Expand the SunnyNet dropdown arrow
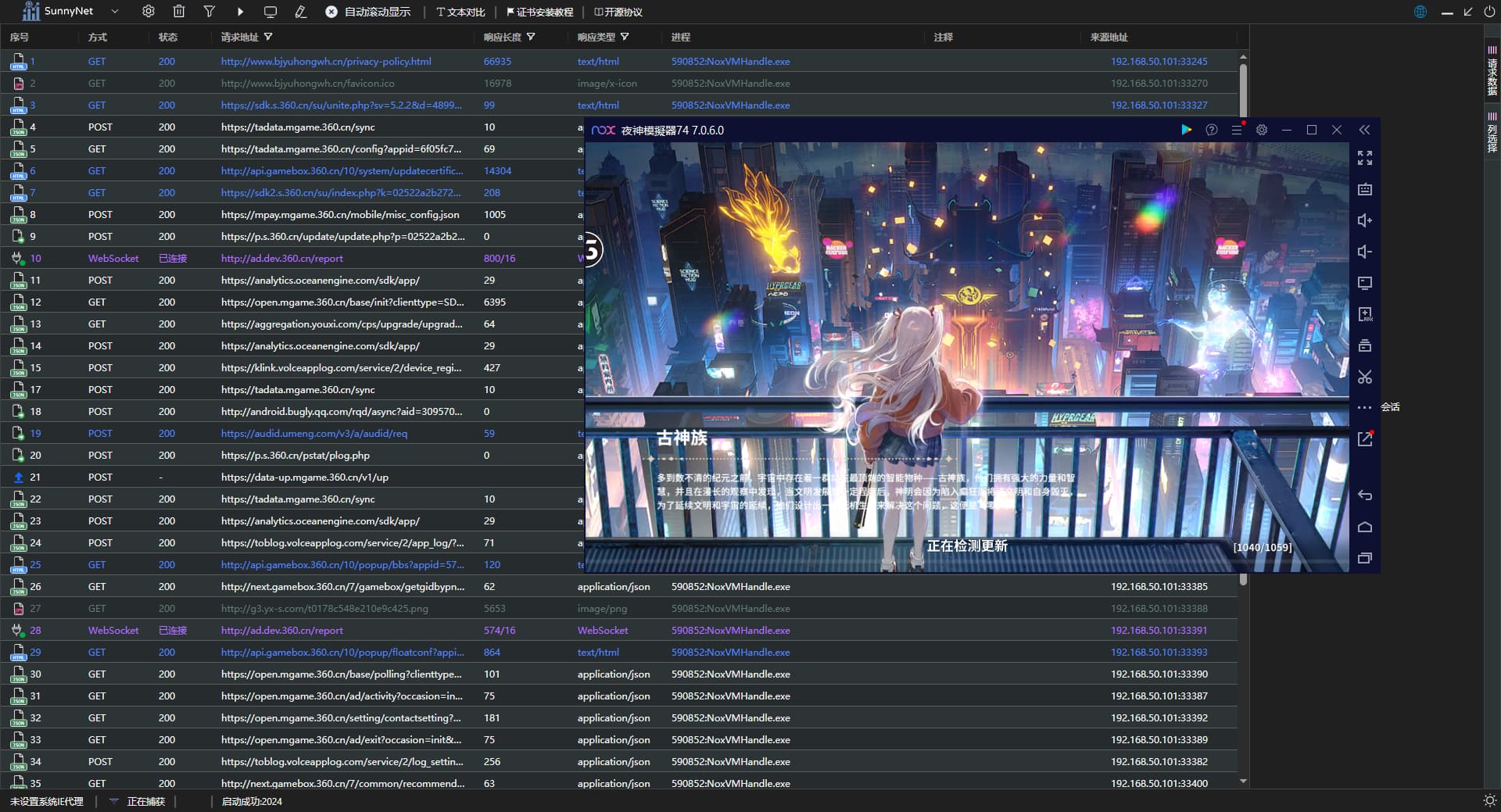Viewport: 1501px width, 812px height. point(115,12)
